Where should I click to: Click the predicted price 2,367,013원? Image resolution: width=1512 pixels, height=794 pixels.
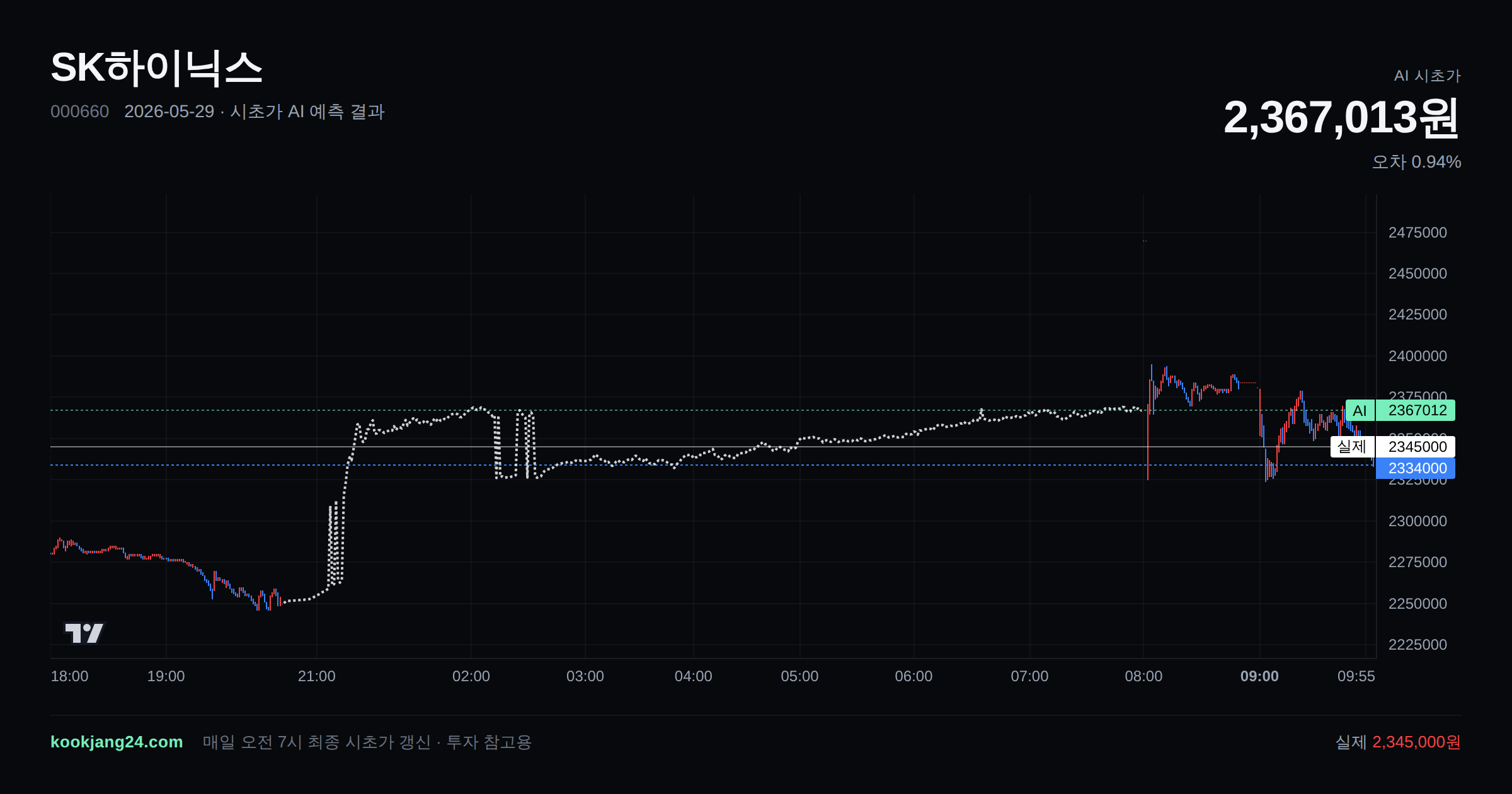point(1341,118)
